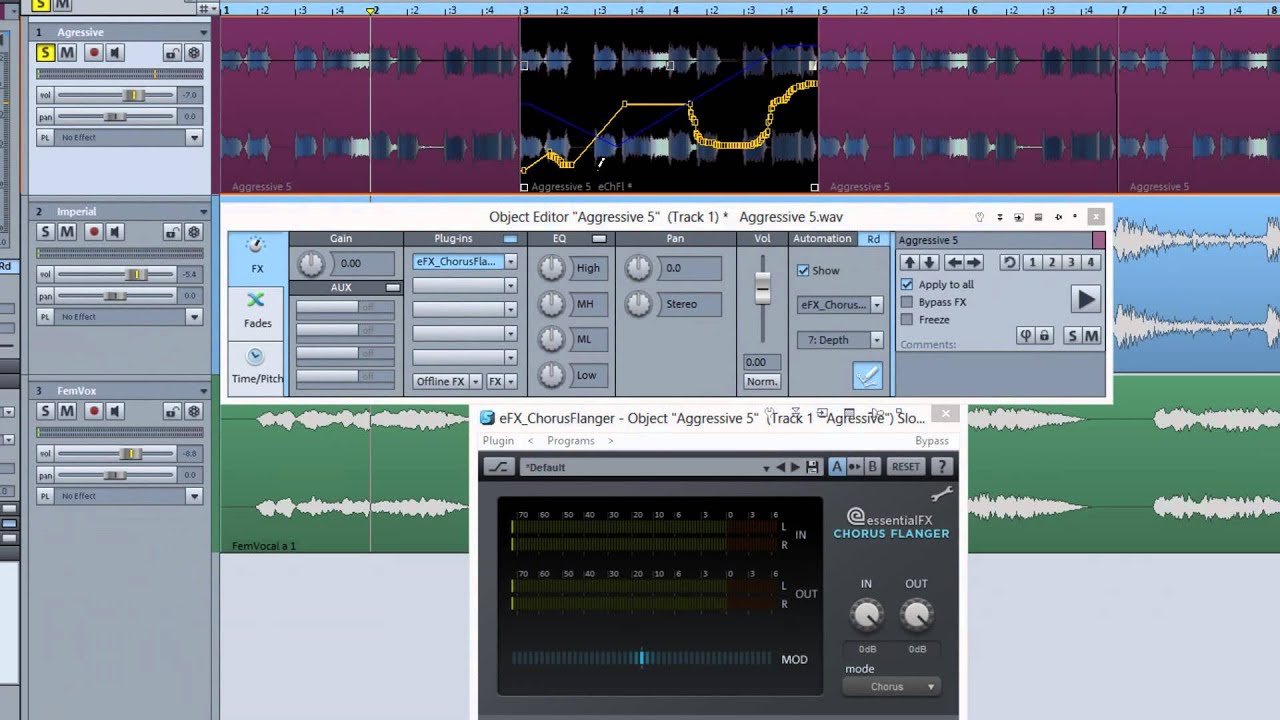Enable the Bypass FX checkbox
The height and width of the screenshot is (720, 1280).
point(907,302)
